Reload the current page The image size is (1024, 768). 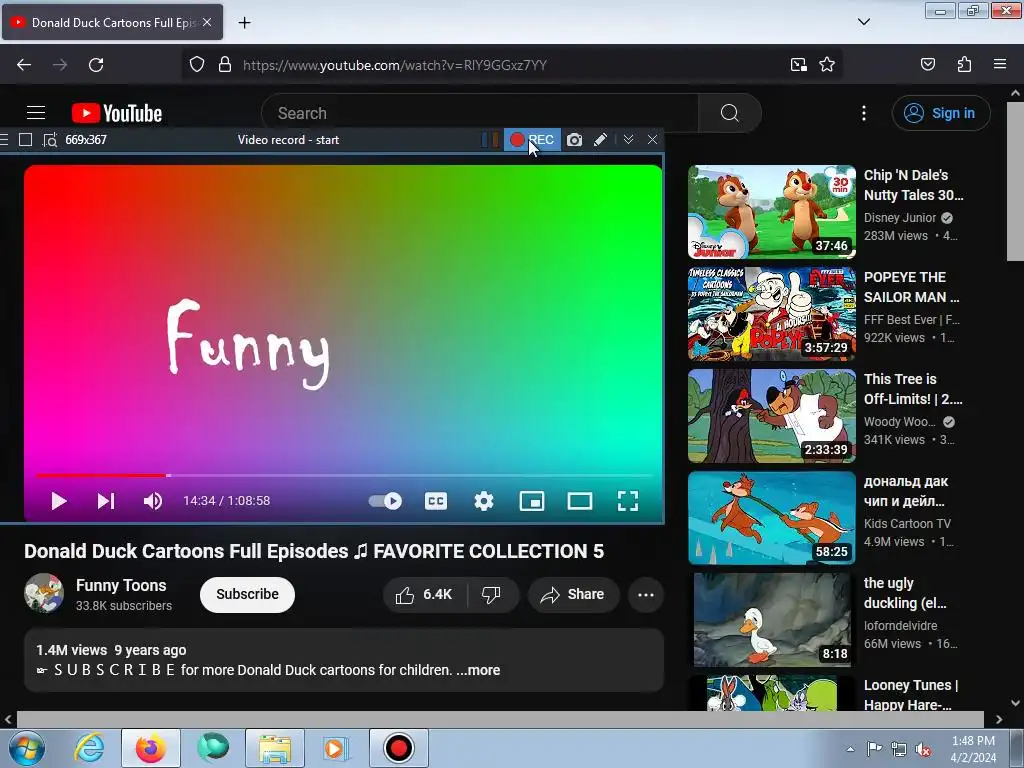pyautogui.click(x=96, y=65)
